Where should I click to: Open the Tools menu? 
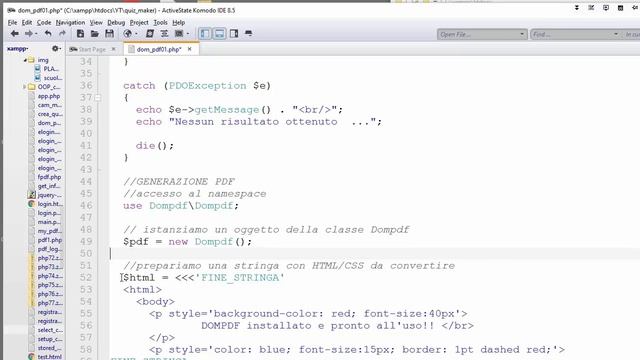click(x=160, y=22)
